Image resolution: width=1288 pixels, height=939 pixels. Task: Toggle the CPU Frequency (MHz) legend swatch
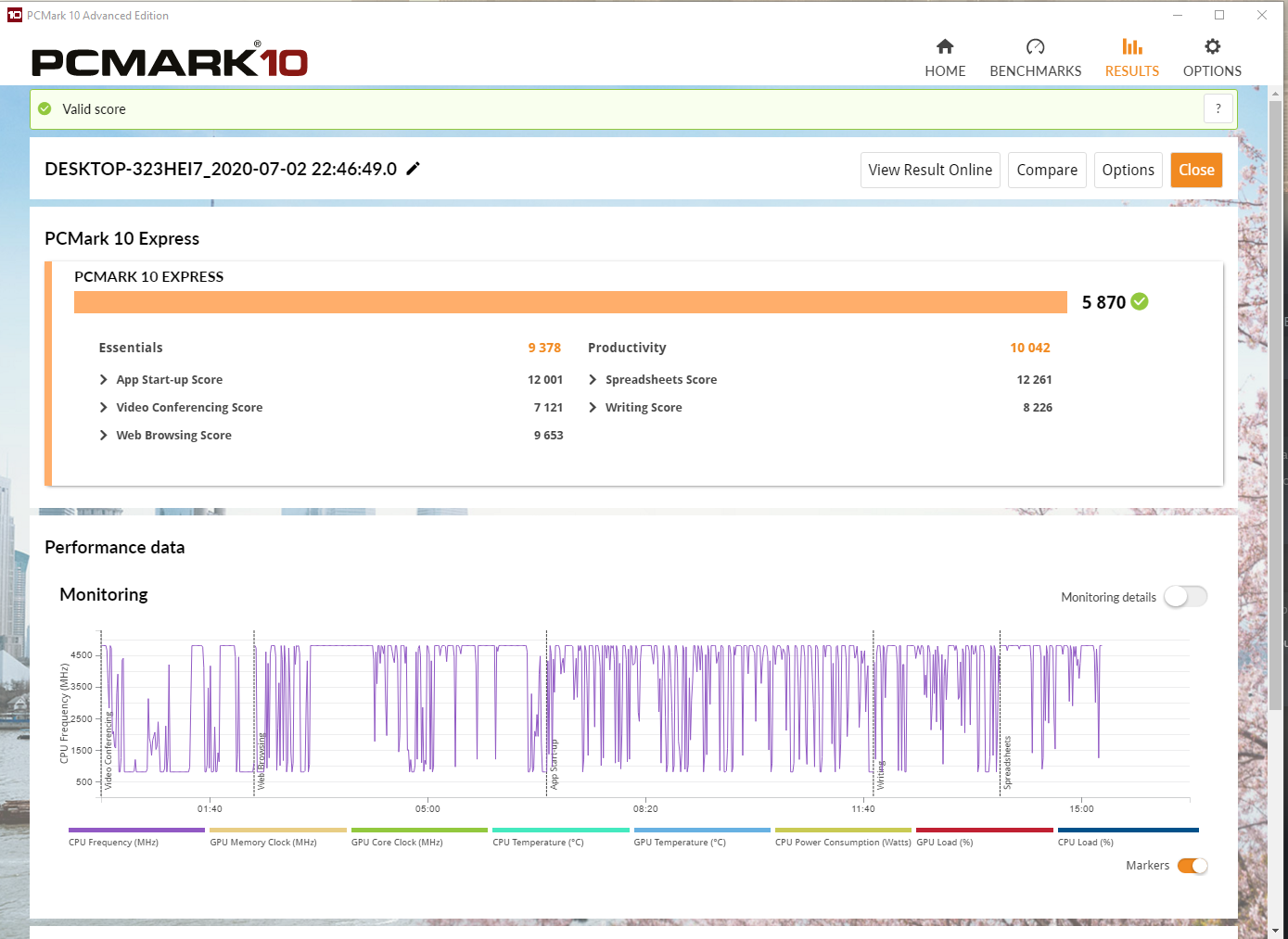(136, 831)
